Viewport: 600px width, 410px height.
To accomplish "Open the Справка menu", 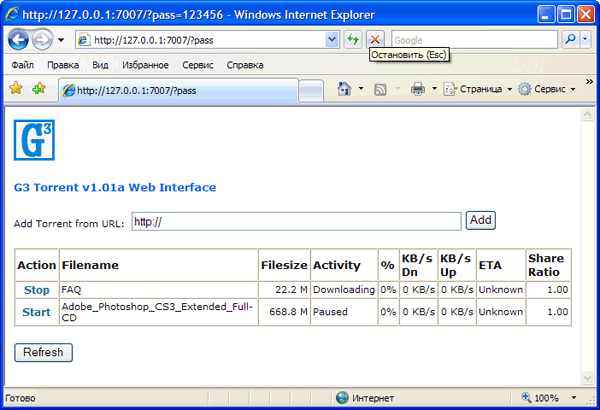I will (245, 65).
